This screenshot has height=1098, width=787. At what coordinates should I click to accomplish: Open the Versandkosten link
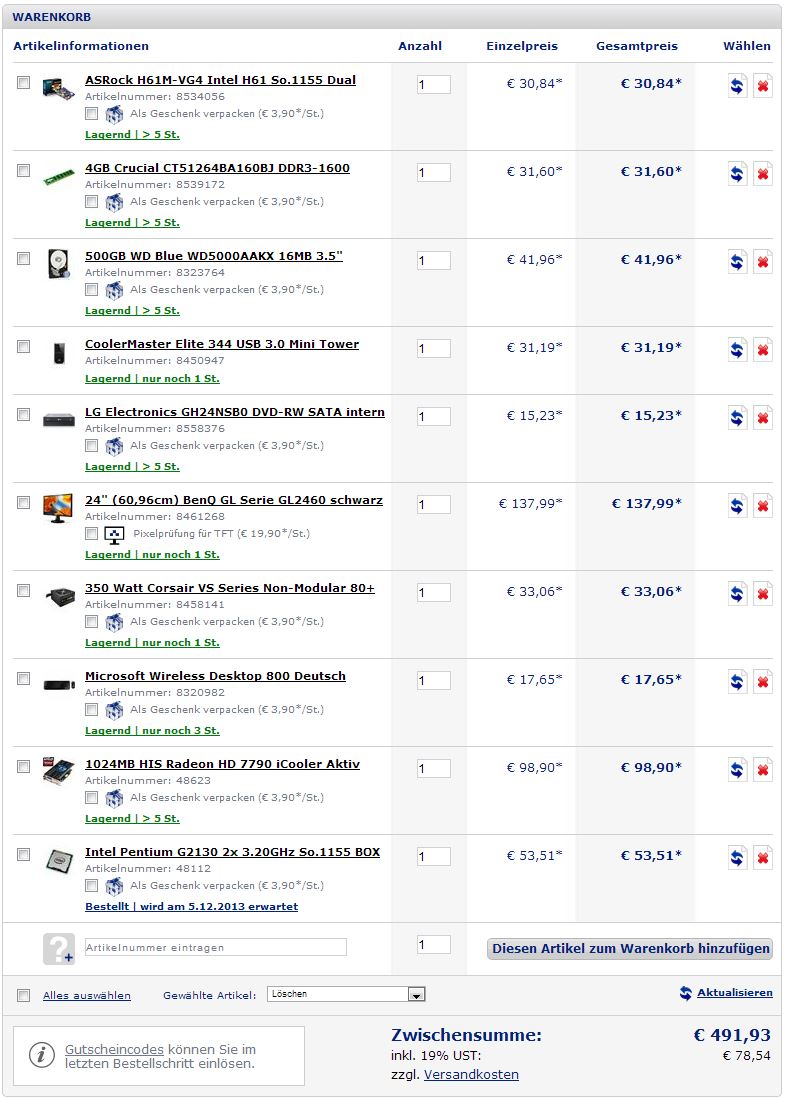[471, 1074]
